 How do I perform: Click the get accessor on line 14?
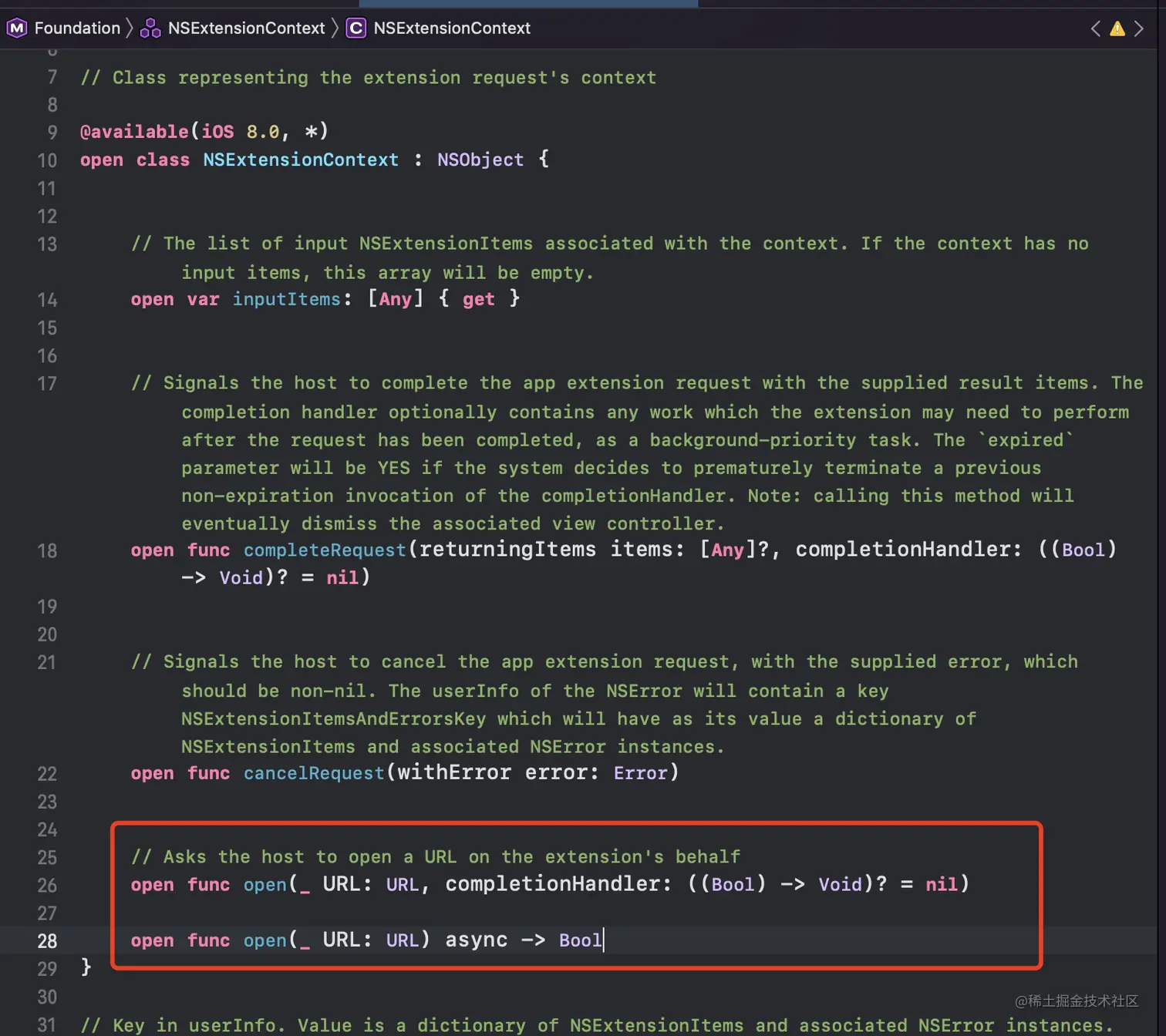pyautogui.click(x=478, y=299)
